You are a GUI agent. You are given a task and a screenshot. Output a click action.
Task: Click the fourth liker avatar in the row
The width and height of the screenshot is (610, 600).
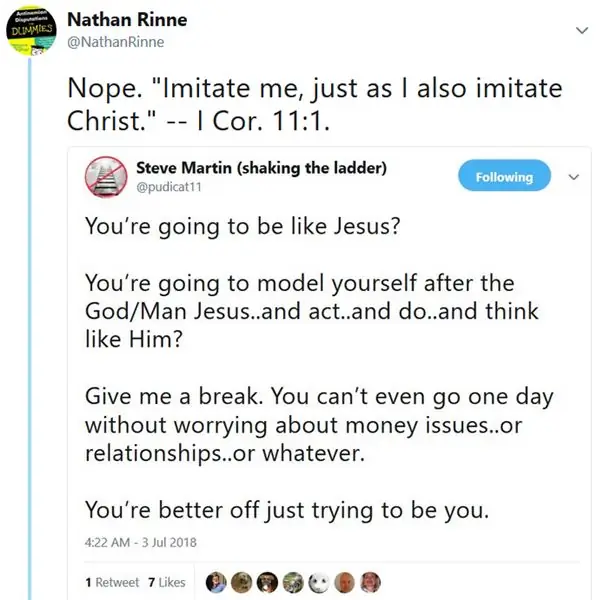pyautogui.click(x=292, y=581)
